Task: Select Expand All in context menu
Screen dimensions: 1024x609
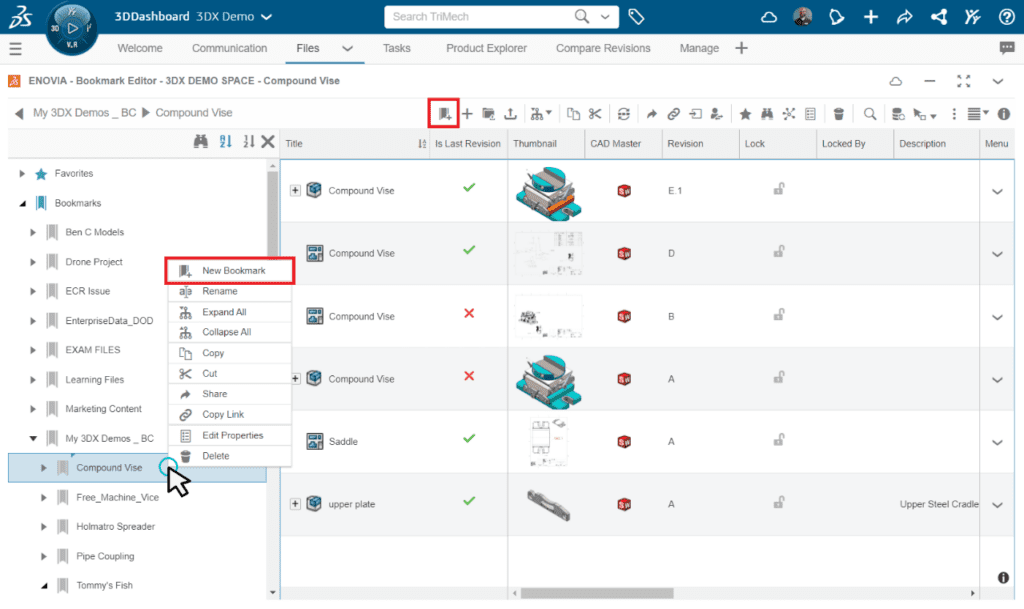Action: (x=229, y=312)
